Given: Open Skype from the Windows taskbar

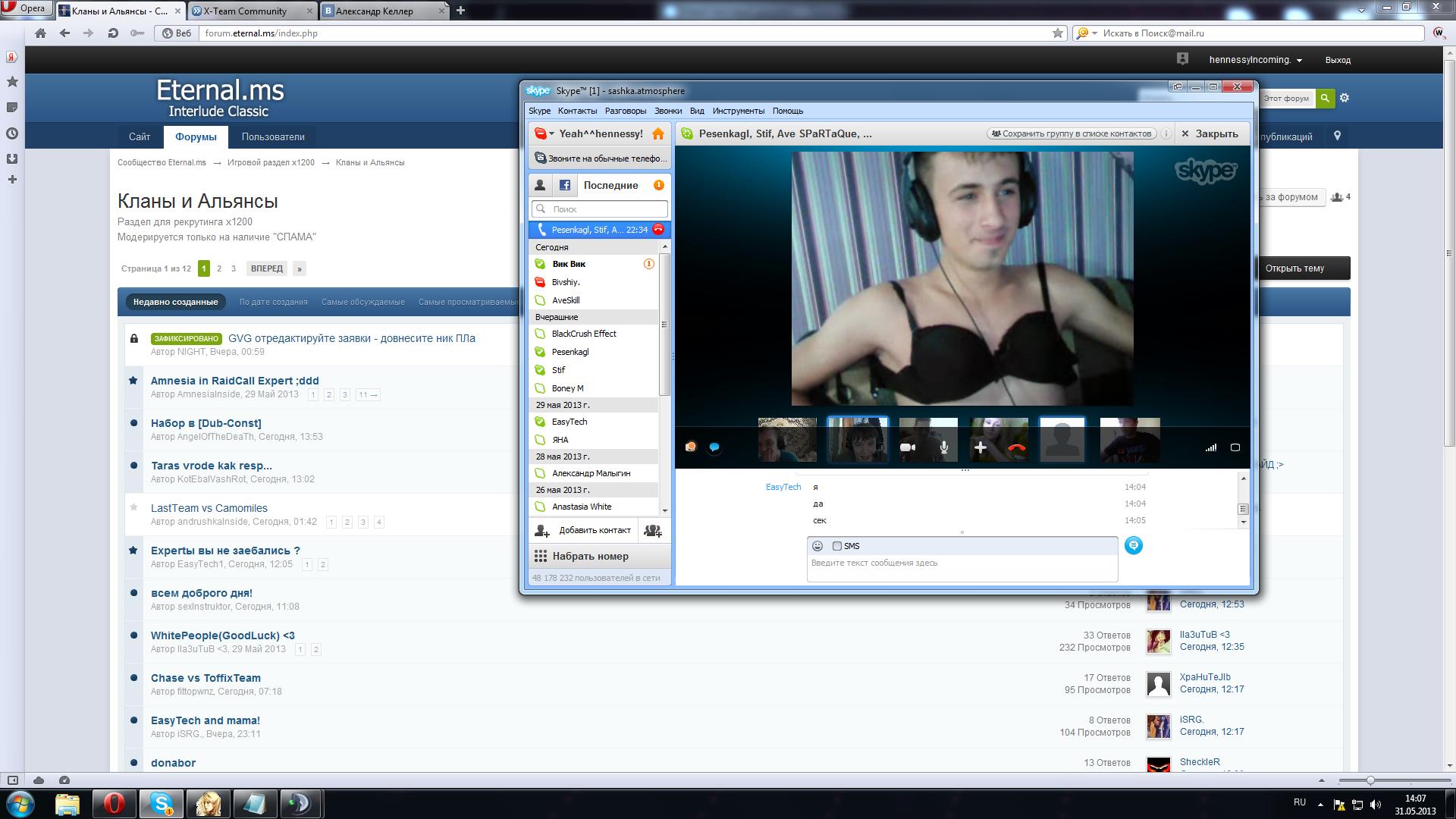Looking at the screenshot, I should tap(162, 804).
